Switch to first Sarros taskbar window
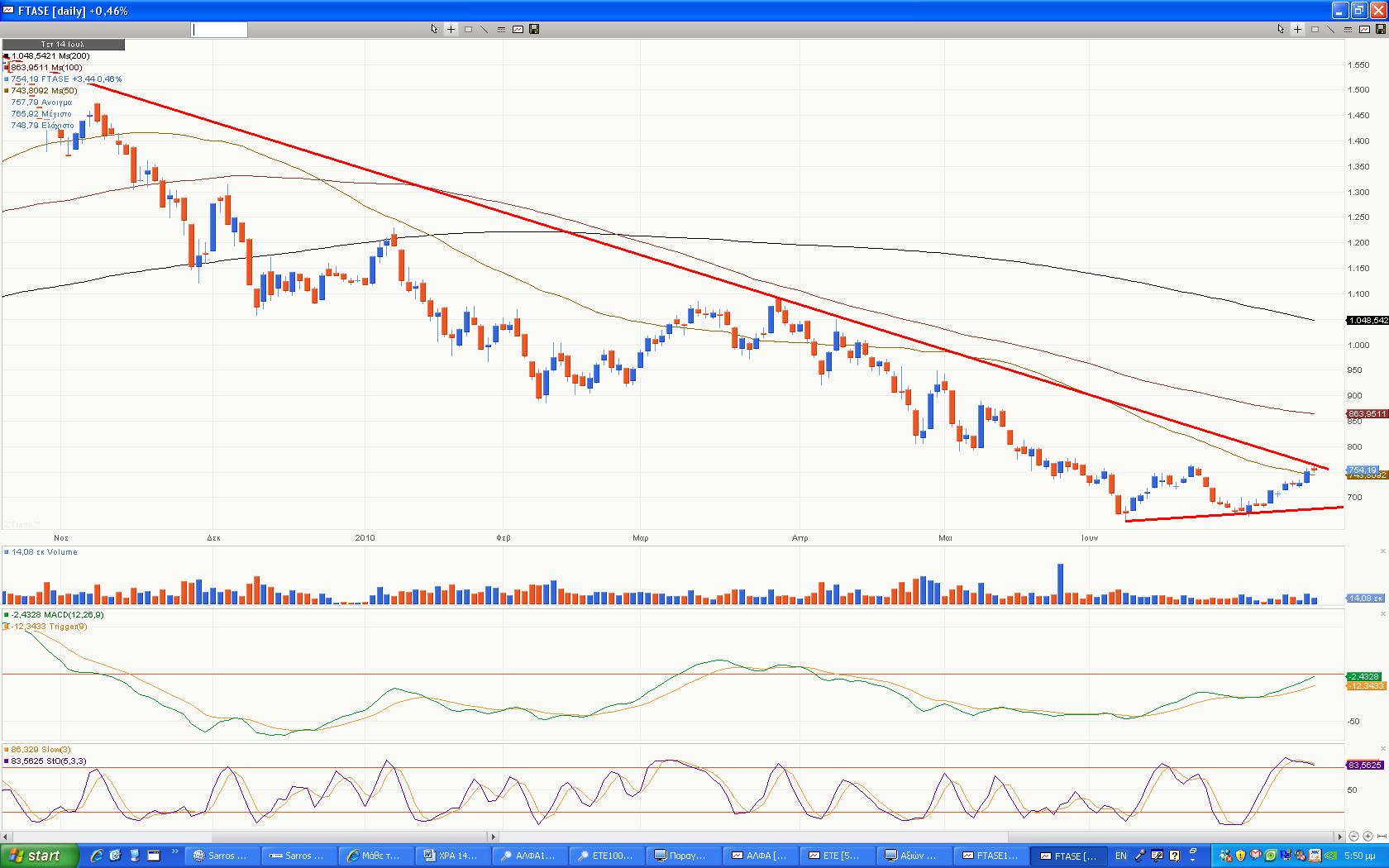This screenshot has width=1389, height=868. click(222, 856)
